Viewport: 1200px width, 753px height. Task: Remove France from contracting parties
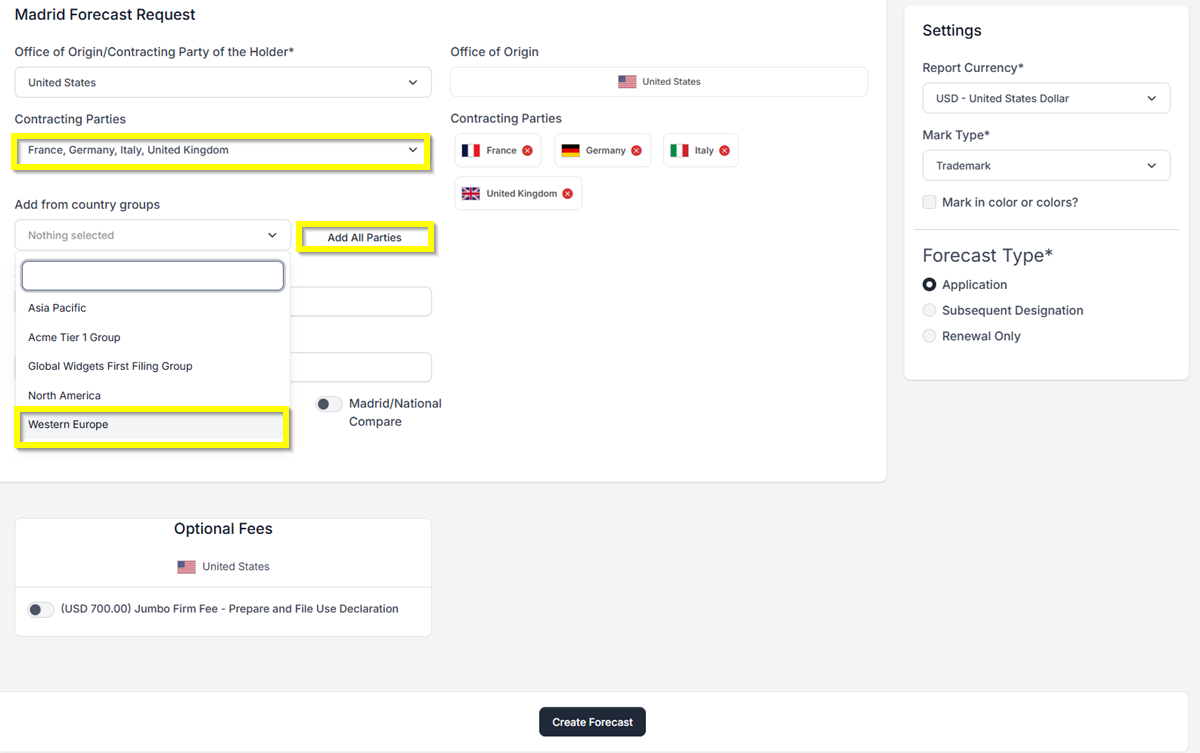(x=527, y=151)
